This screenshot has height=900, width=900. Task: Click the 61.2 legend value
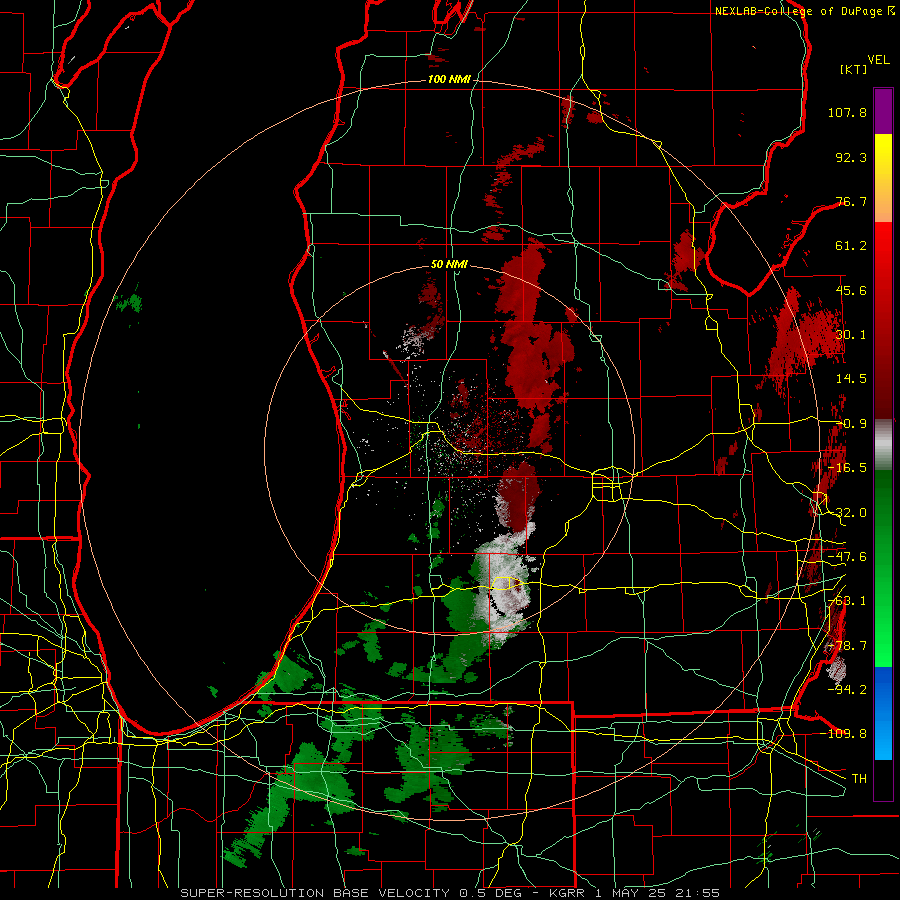(x=851, y=246)
